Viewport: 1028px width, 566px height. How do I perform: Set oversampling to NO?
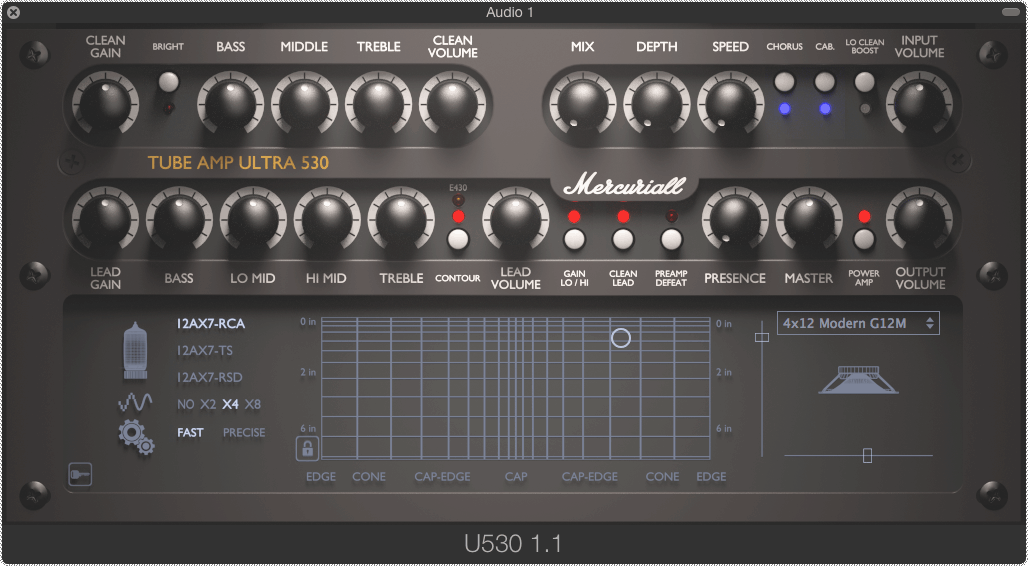(x=186, y=404)
